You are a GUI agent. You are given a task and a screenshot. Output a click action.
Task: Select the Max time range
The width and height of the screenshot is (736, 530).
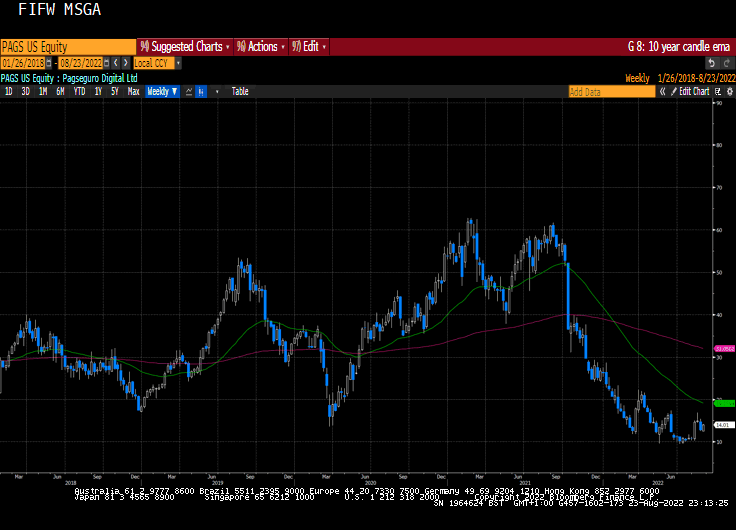pos(133,92)
